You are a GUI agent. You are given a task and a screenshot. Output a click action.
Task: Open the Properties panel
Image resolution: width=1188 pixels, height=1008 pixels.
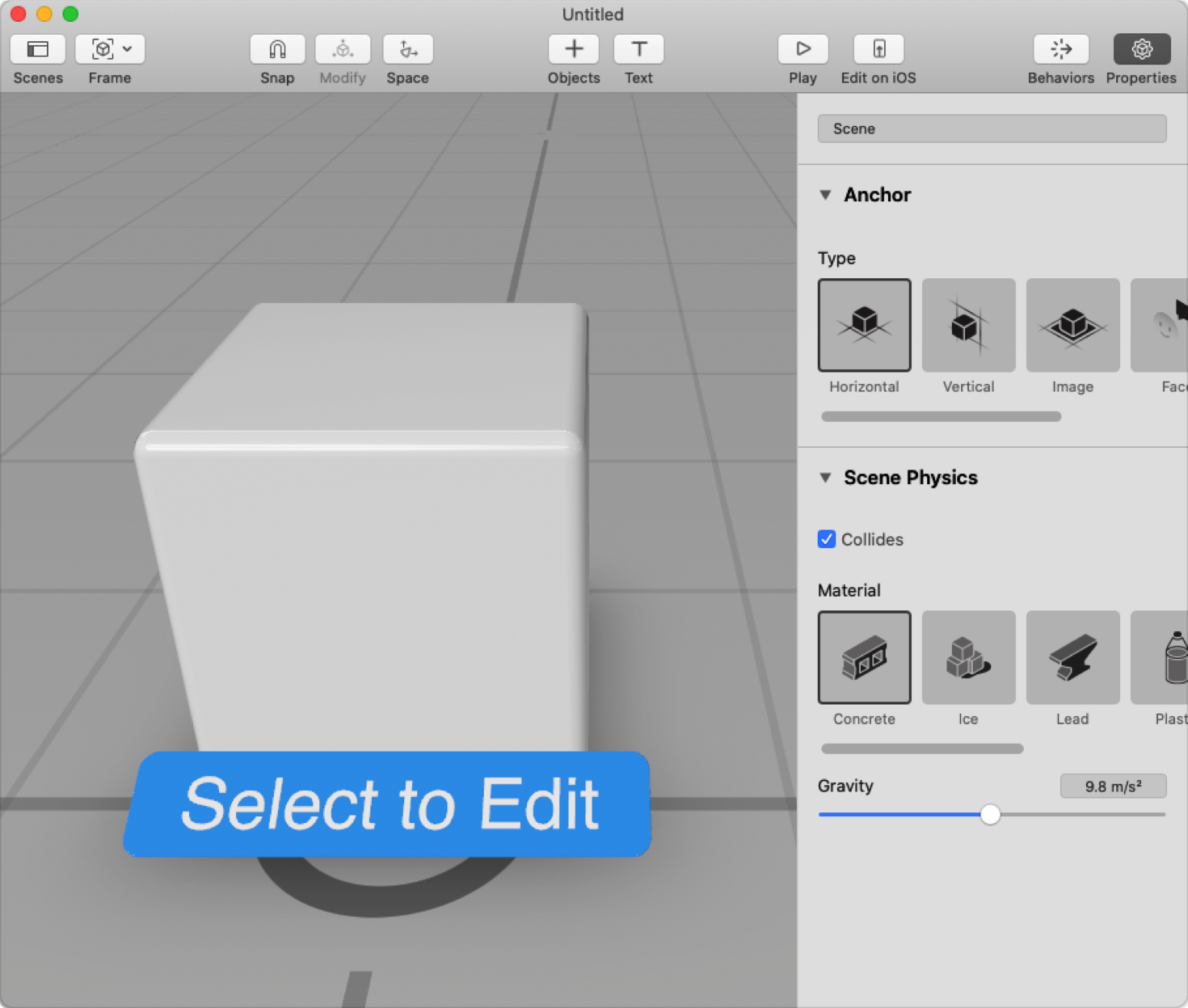(1141, 49)
